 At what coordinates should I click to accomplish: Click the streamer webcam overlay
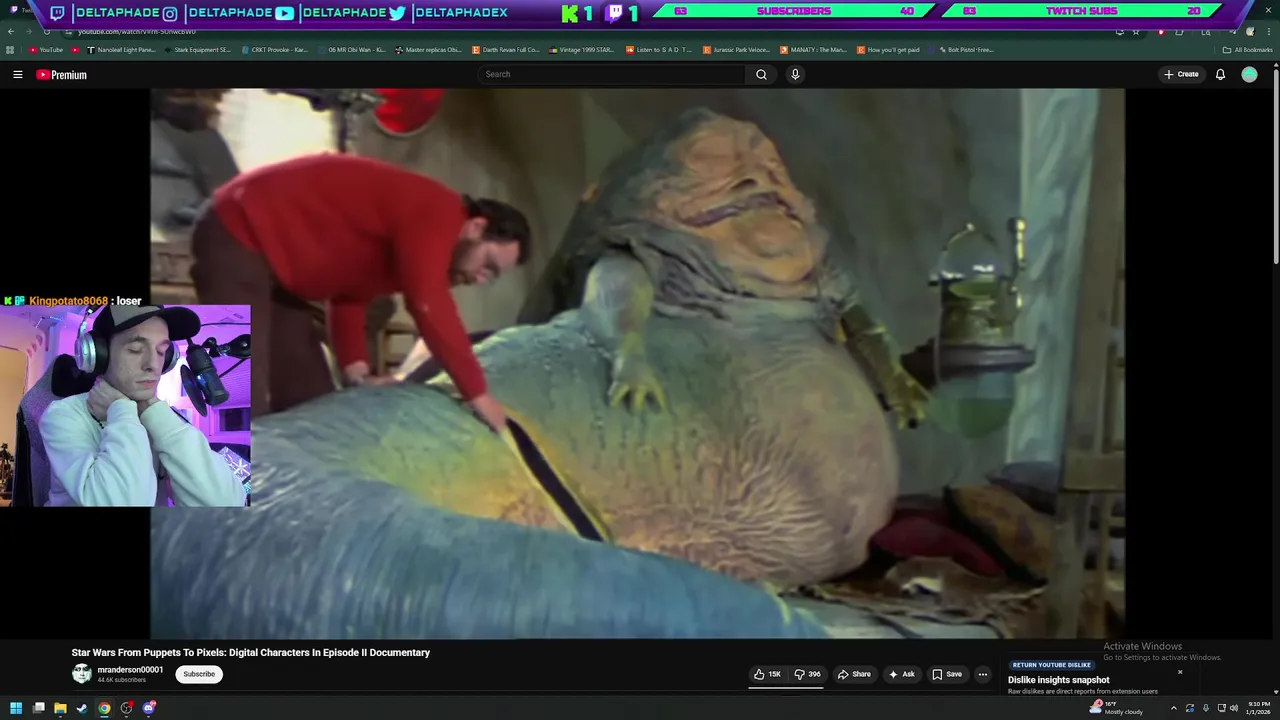(x=125, y=406)
